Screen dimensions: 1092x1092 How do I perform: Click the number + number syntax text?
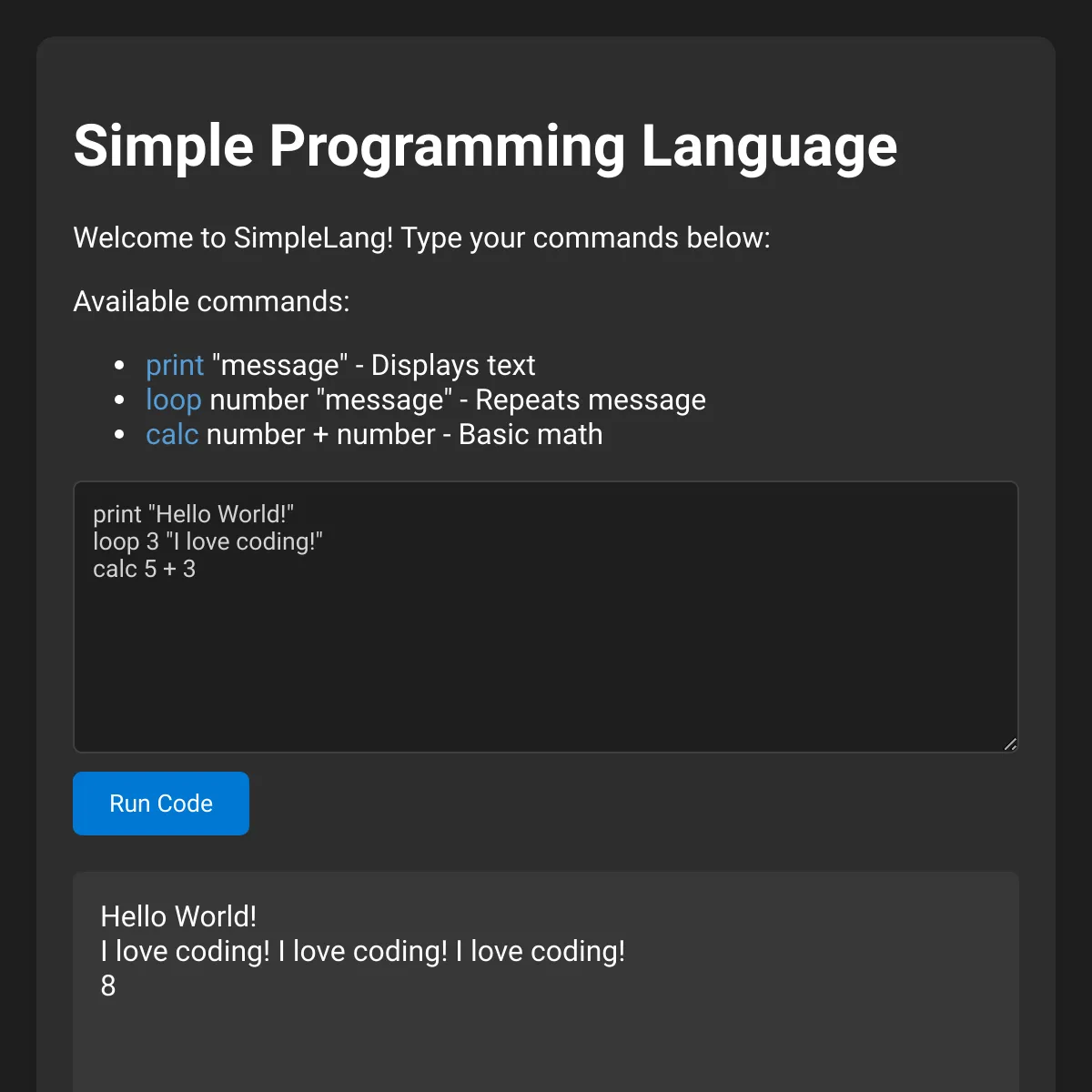pyautogui.click(x=321, y=435)
